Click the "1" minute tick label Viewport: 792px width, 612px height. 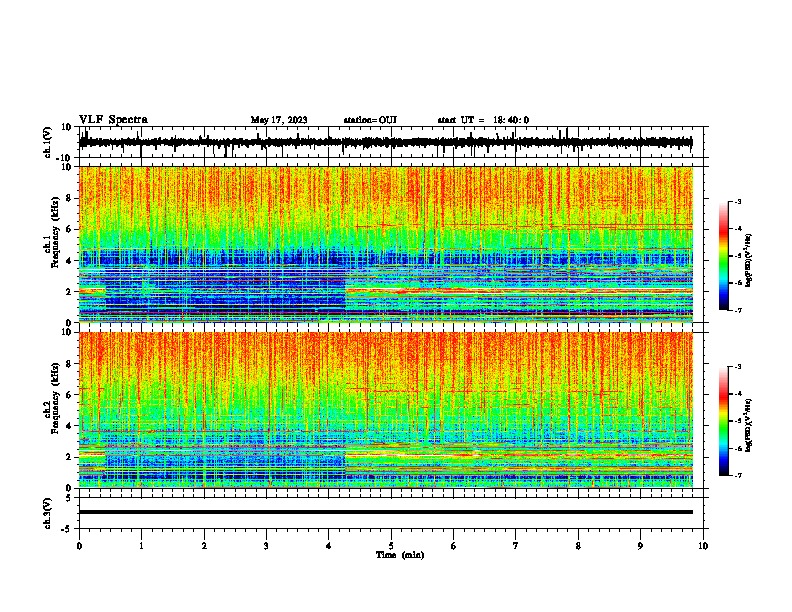[142, 546]
